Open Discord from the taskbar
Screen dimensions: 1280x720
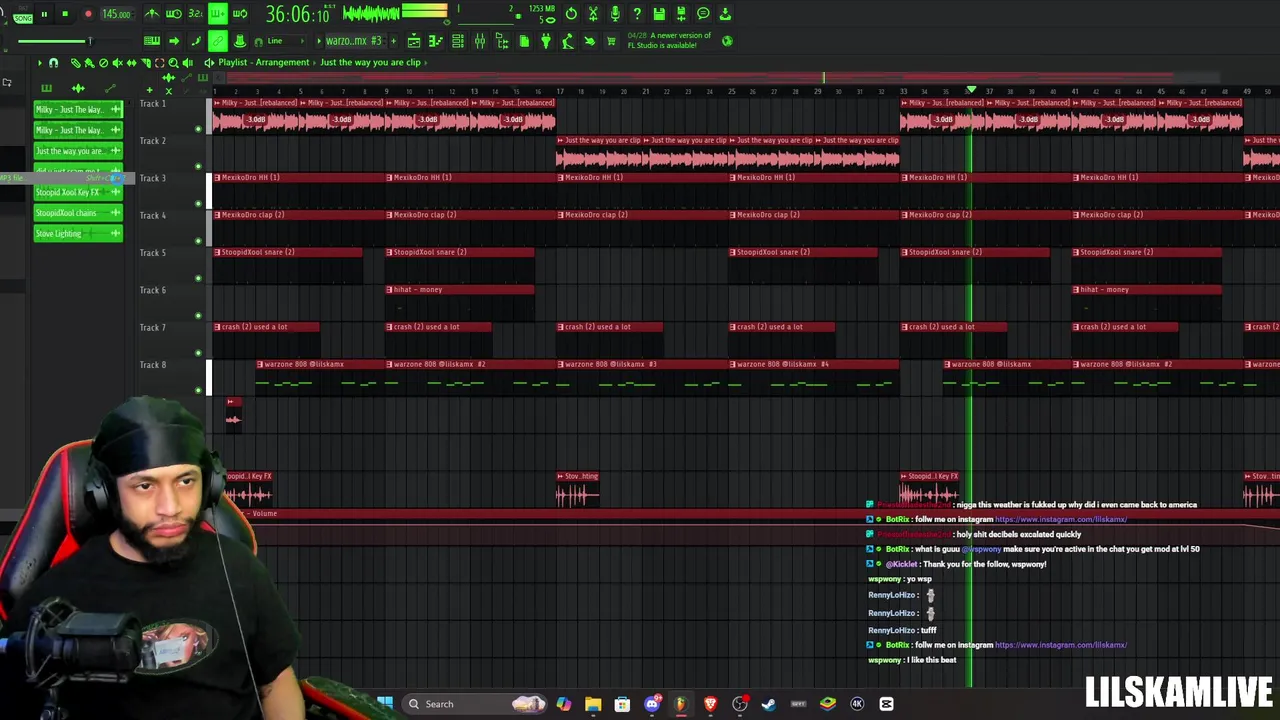point(652,704)
